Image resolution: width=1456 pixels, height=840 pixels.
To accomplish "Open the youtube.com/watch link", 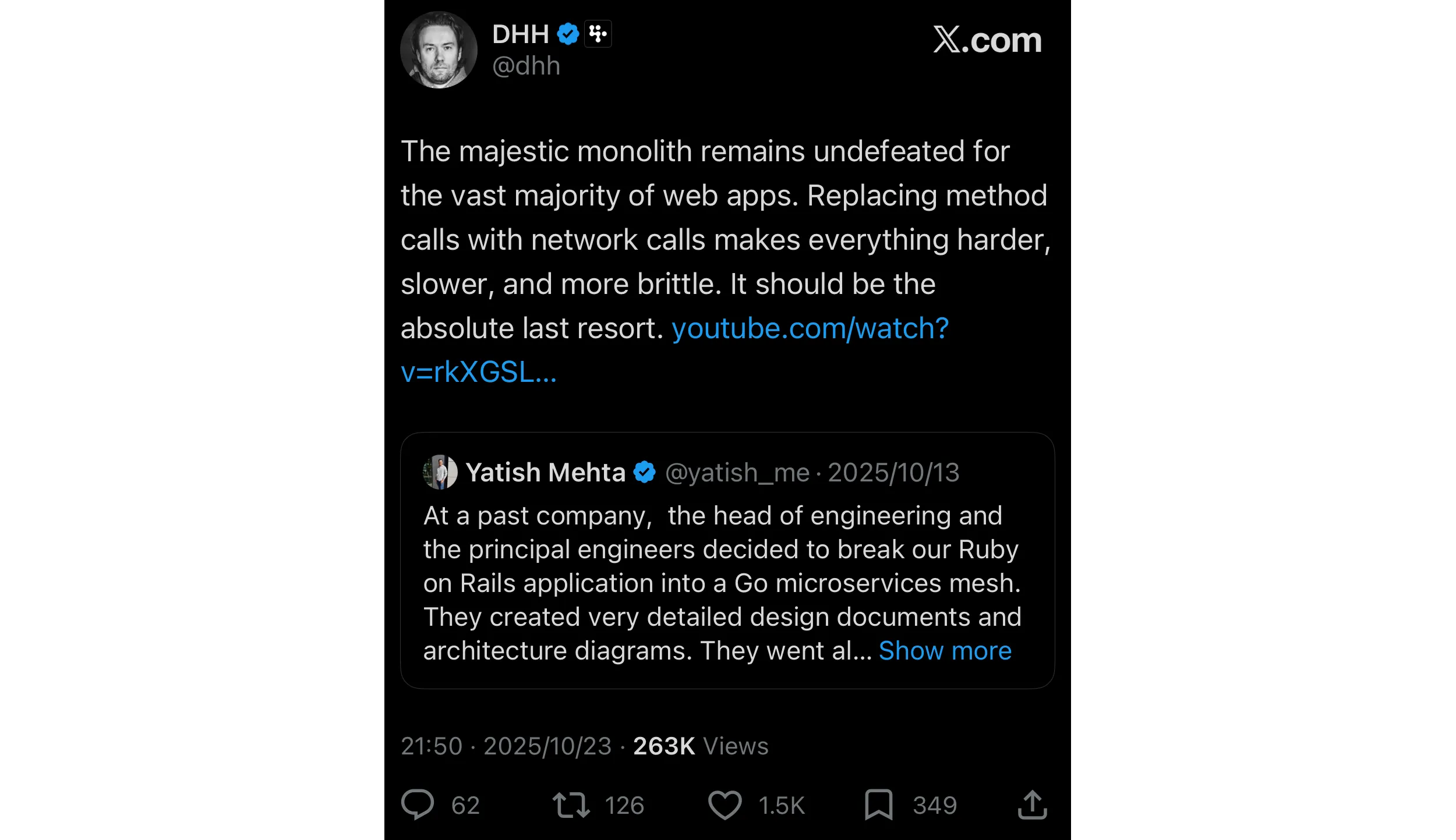I will pos(810,328).
